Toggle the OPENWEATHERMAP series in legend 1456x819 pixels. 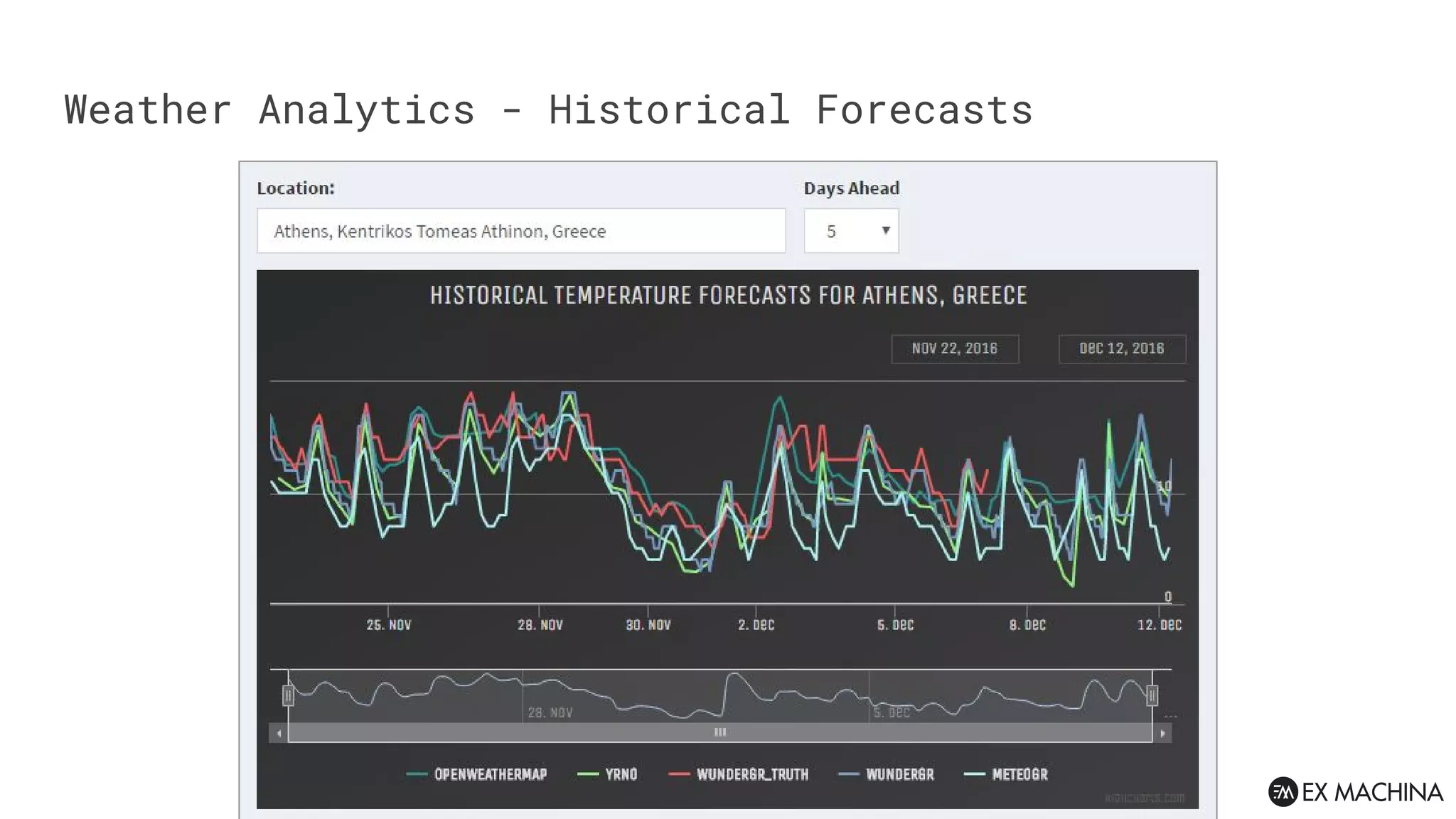pyautogui.click(x=476, y=774)
